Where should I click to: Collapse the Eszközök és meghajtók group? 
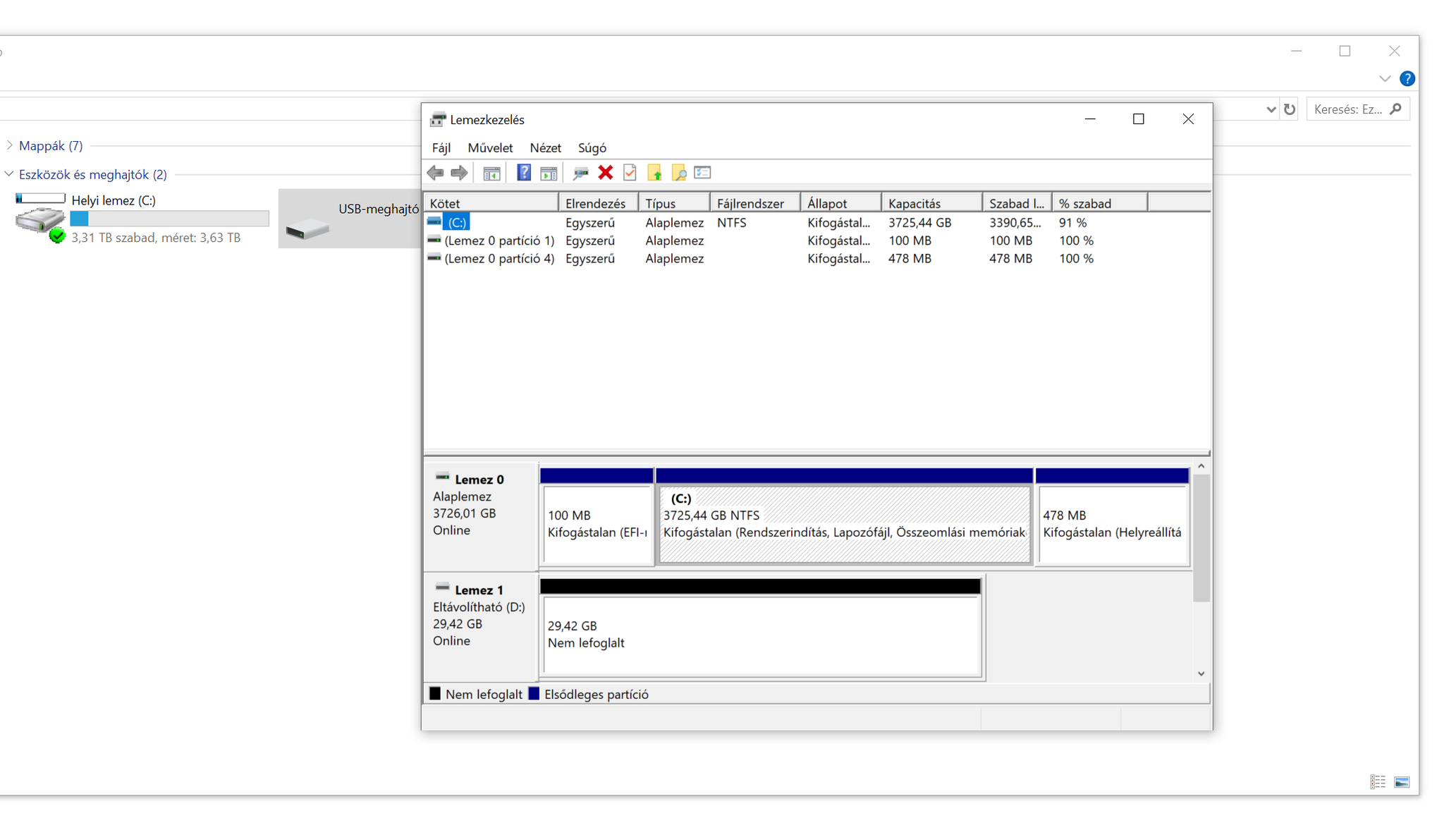(10, 174)
